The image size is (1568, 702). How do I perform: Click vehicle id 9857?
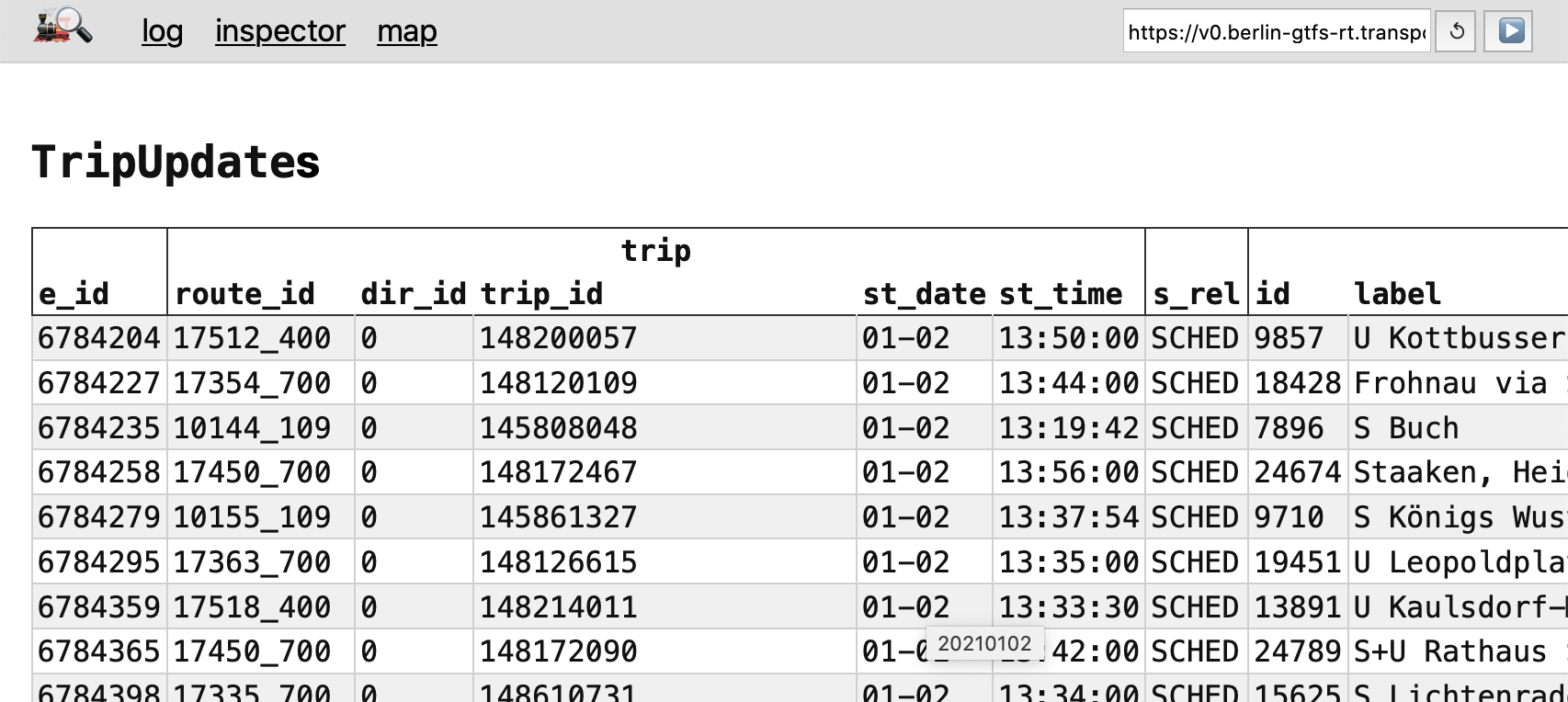pos(1290,338)
